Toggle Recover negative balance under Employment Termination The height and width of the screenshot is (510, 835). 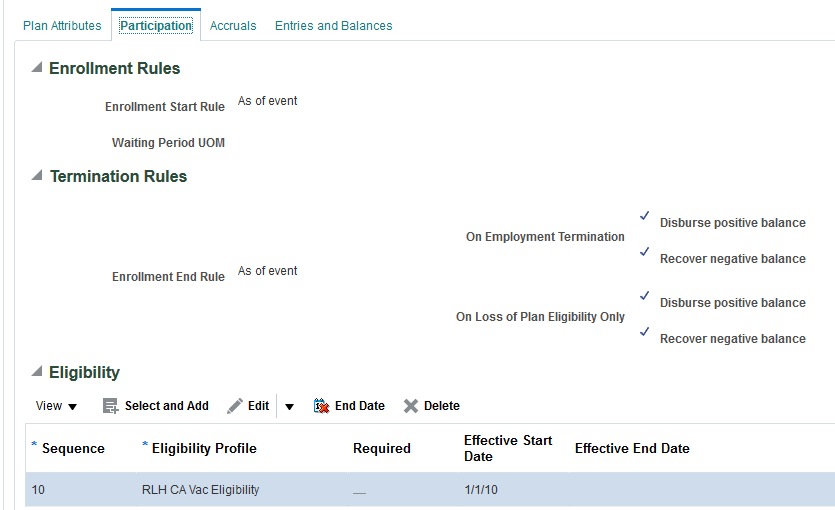point(645,252)
